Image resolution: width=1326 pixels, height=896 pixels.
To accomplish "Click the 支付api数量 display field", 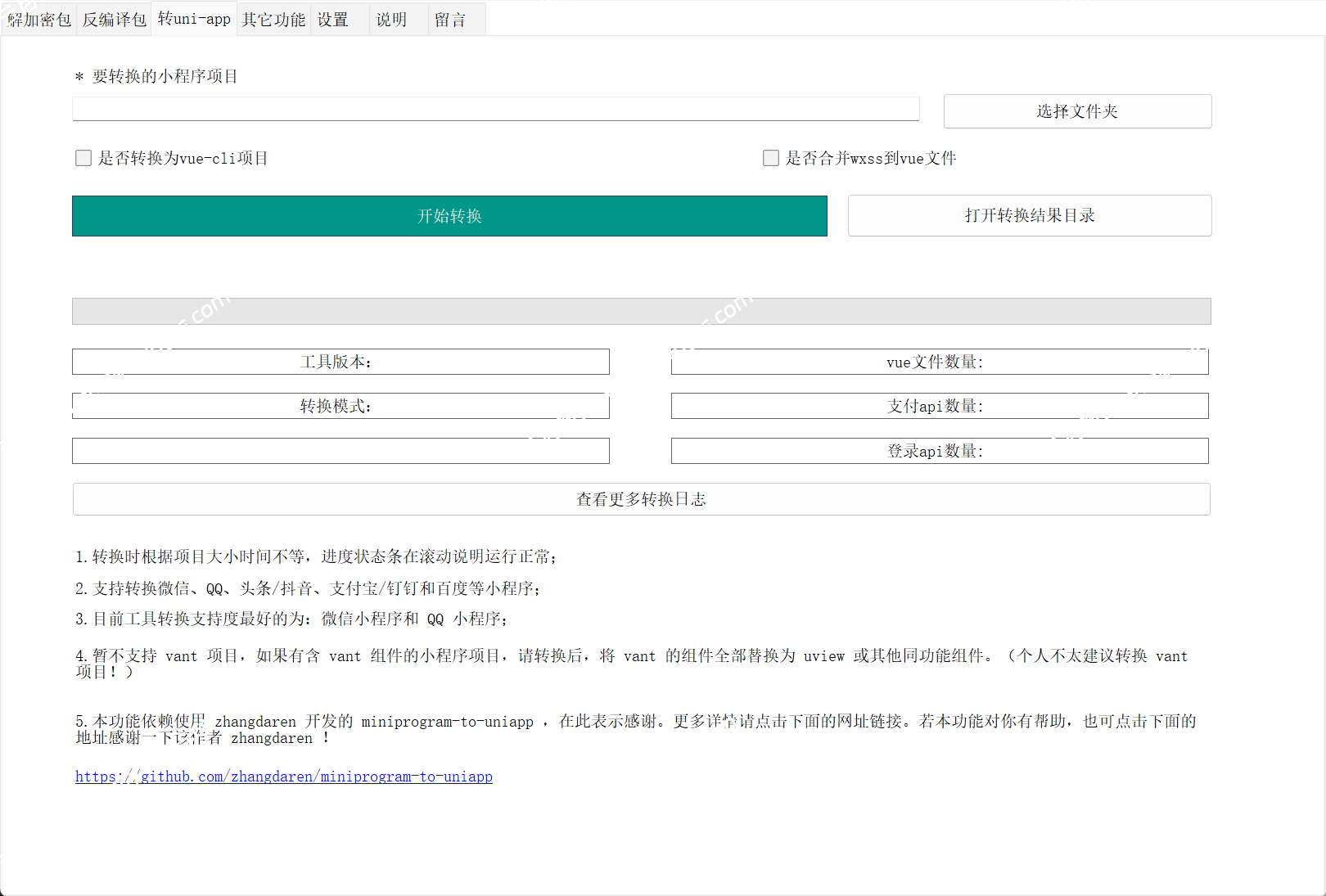I will tap(939, 405).
